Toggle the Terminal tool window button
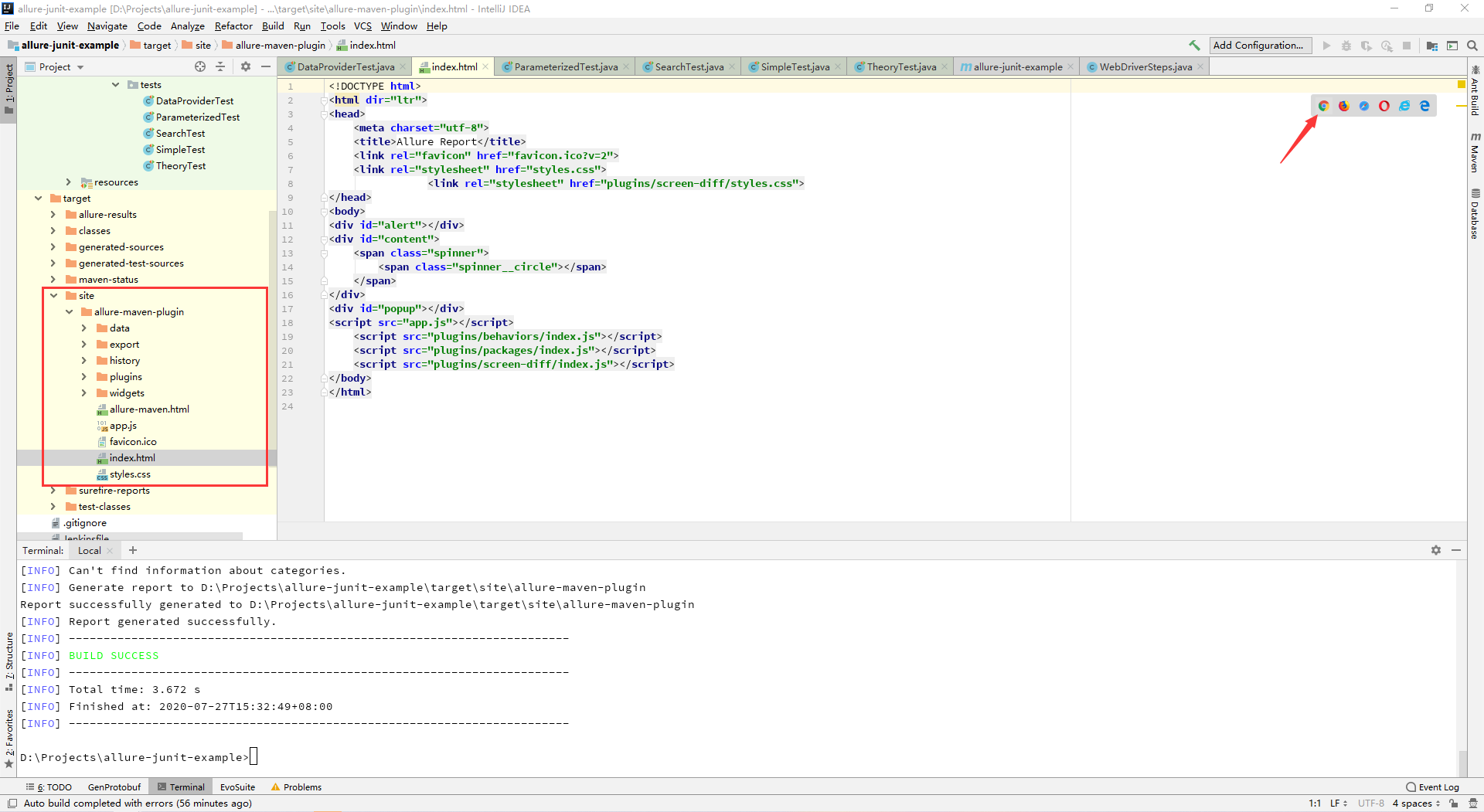Screen dimensions: 1484x812 coord(182,787)
